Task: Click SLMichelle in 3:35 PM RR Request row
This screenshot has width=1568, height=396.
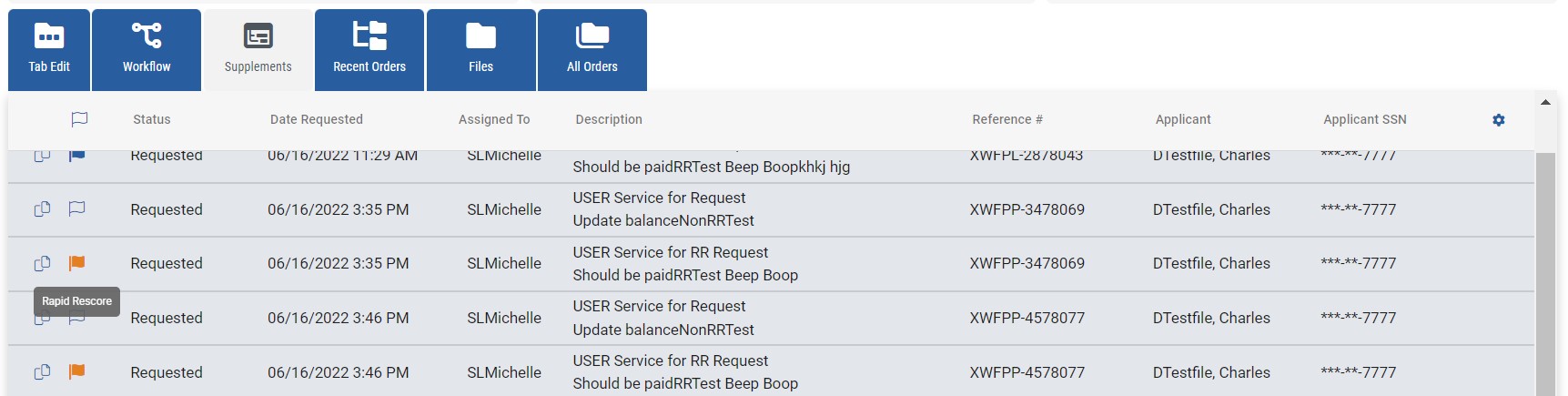Action: (x=504, y=263)
